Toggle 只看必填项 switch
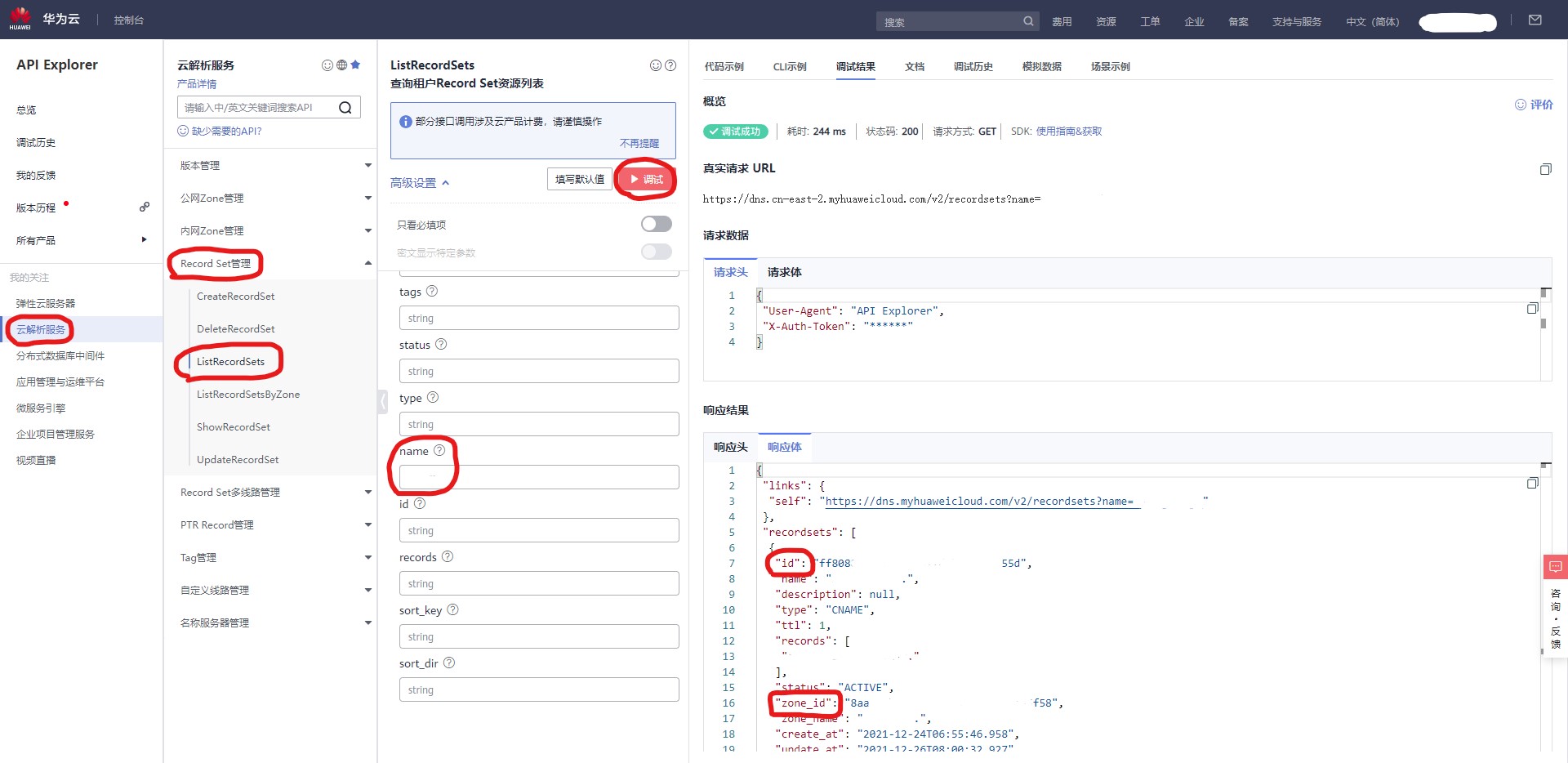 click(x=657, y=224)
